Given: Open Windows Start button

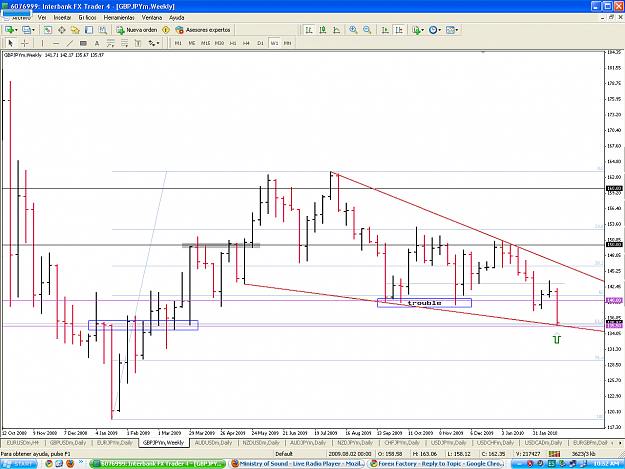Looking at the screenshot, I should click(x=19, y=464).
